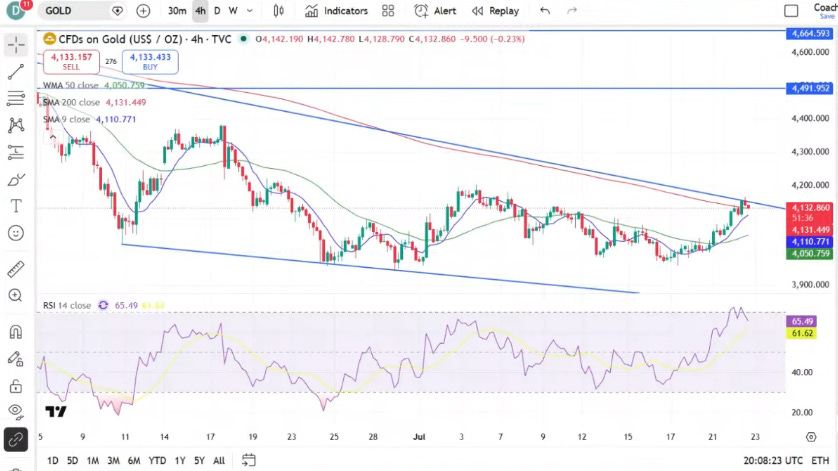Image resolution: width=838 pixels, height=471 pixels.
Task: Set range to 5Y
Action: point(199,460)
